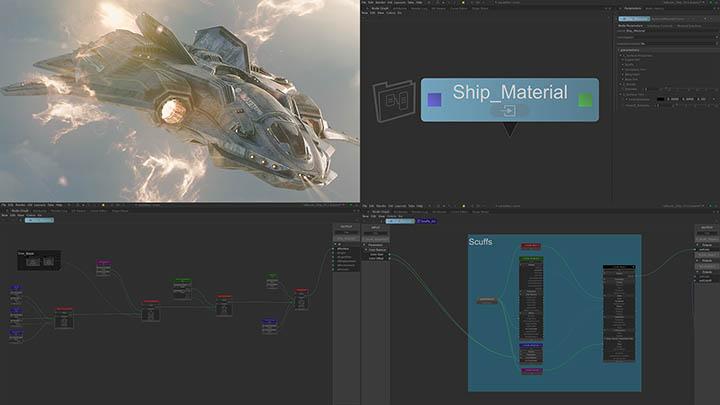The width and height of the screenshot is (720, 405).
Task: Click the purple input port on Ship_Material node
Action: point(434,99)
